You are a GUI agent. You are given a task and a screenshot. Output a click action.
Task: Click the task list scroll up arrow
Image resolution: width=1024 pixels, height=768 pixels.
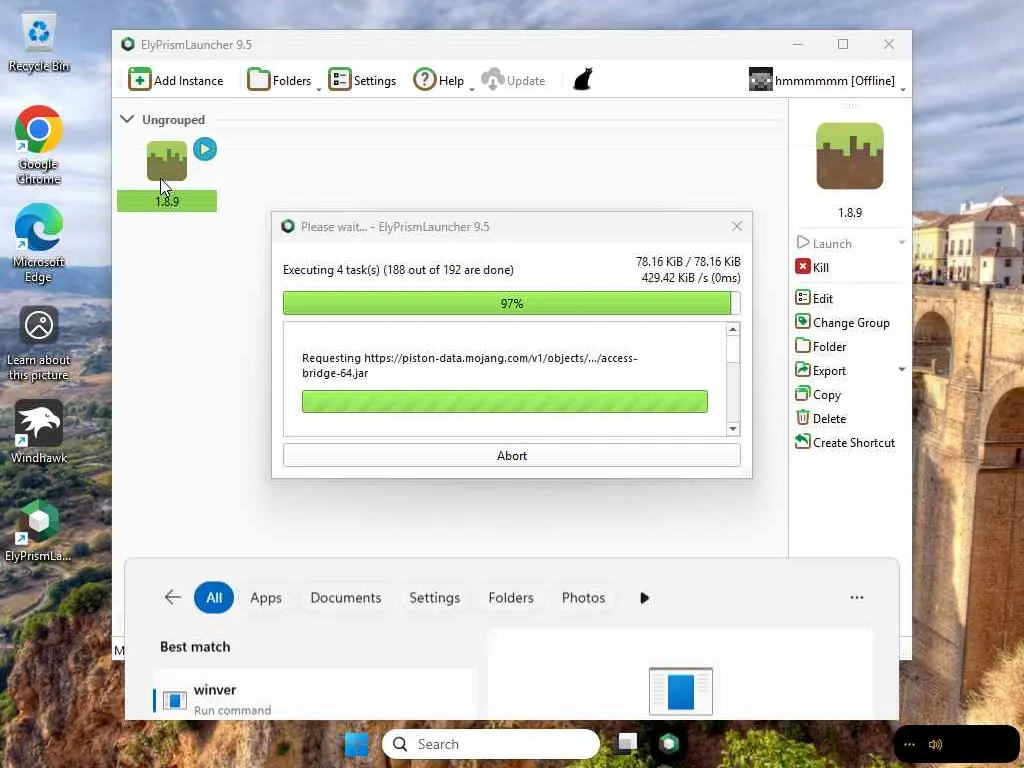733,329
